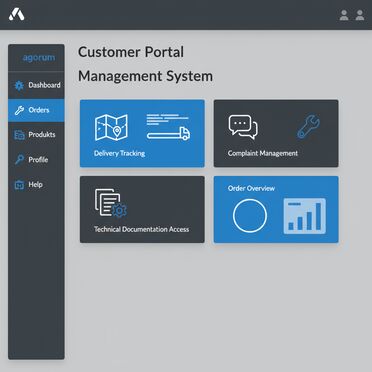Open Help in the sidebar menu
Viewport: 372px width, 372px height.
35,184
